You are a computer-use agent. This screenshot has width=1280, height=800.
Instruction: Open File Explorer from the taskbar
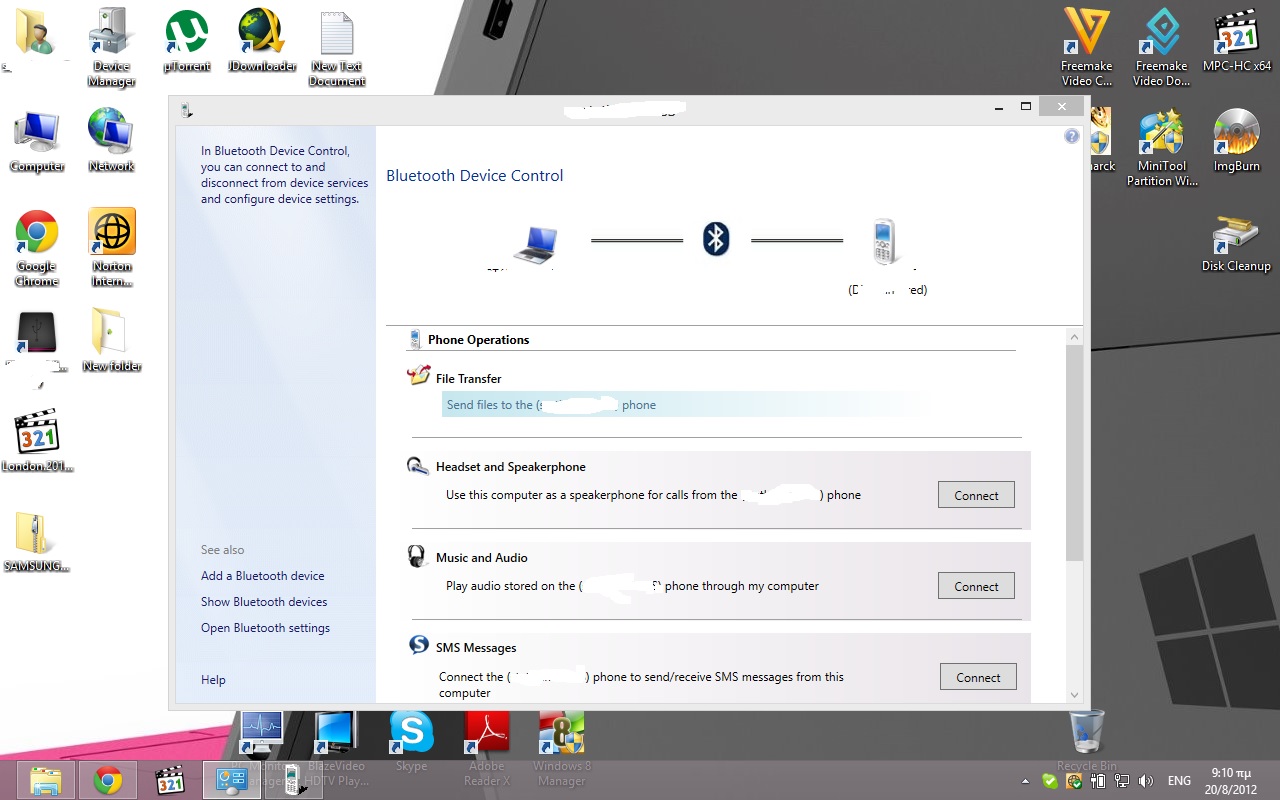coord(44,780)
